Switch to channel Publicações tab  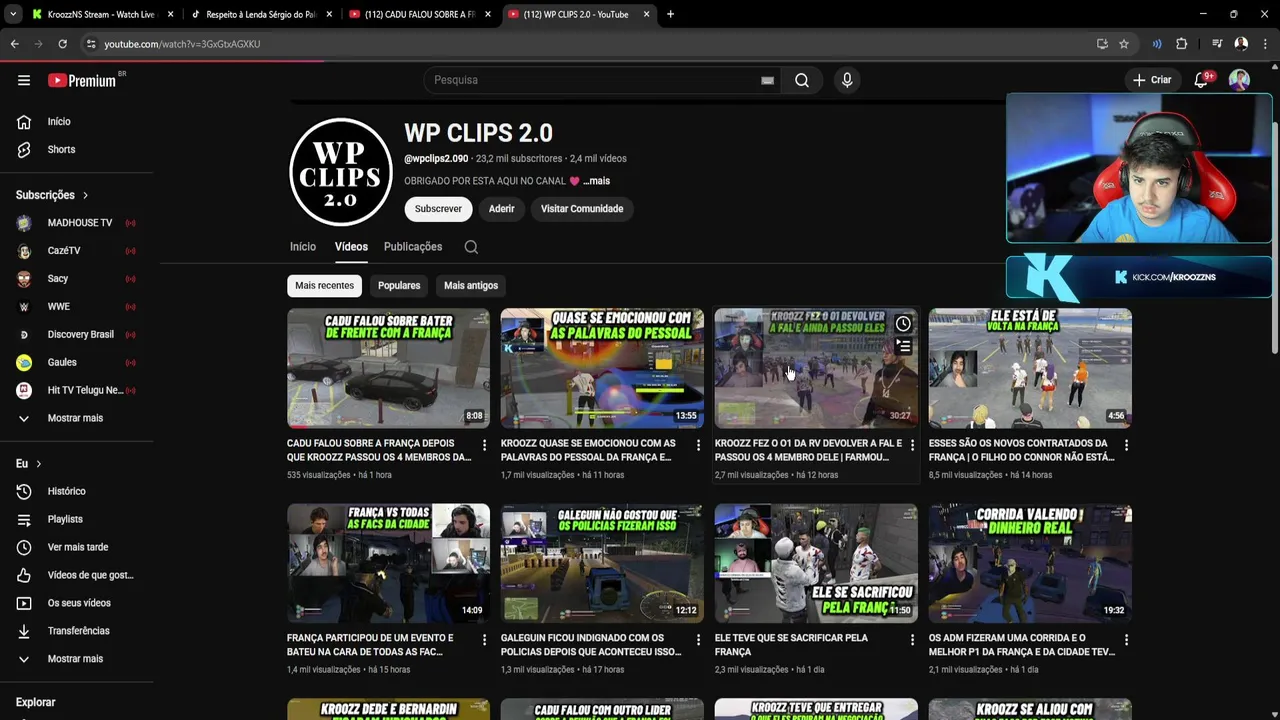coord(413,247)
